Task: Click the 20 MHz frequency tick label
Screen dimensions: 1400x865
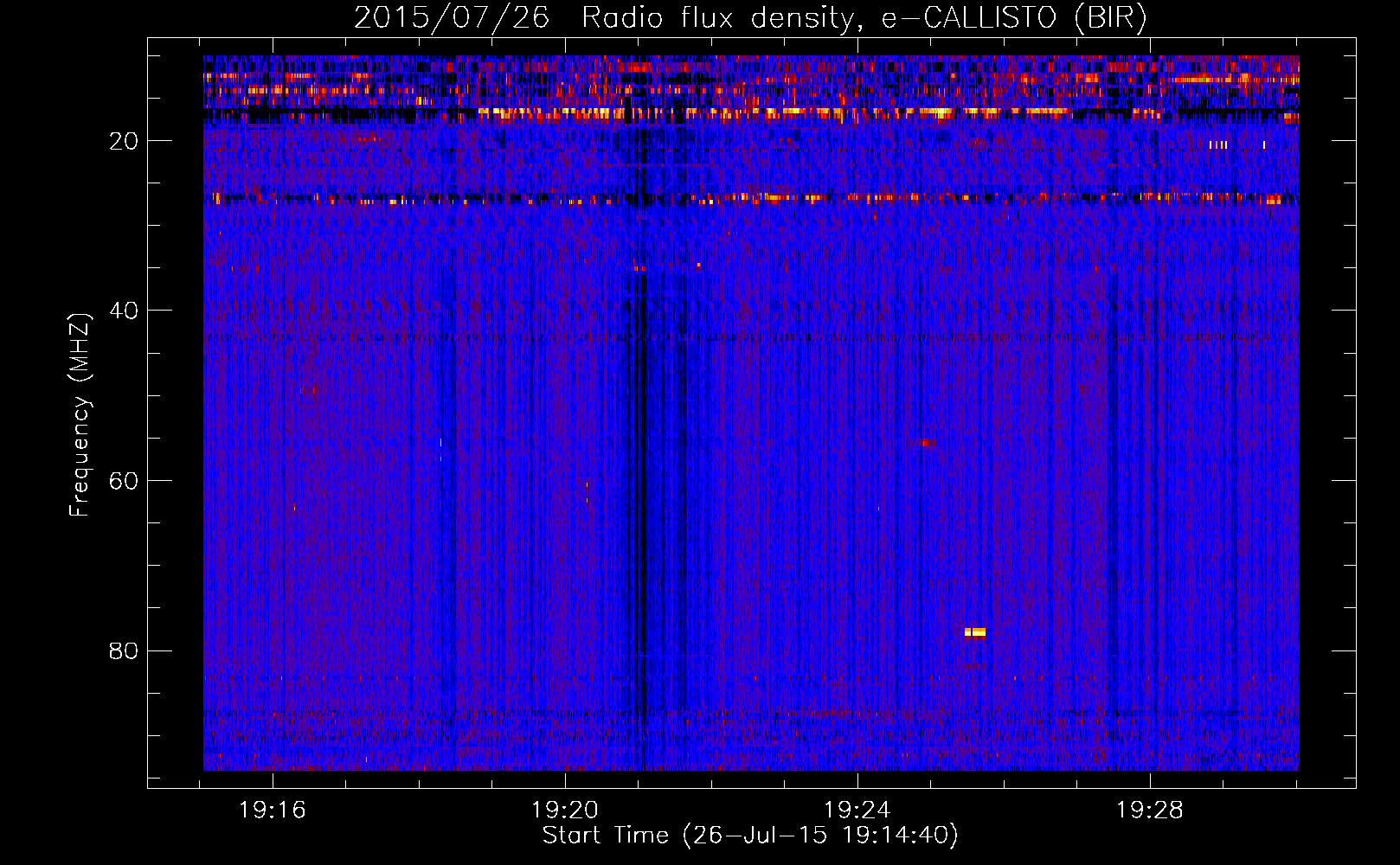Action: [x=124, y=141]
